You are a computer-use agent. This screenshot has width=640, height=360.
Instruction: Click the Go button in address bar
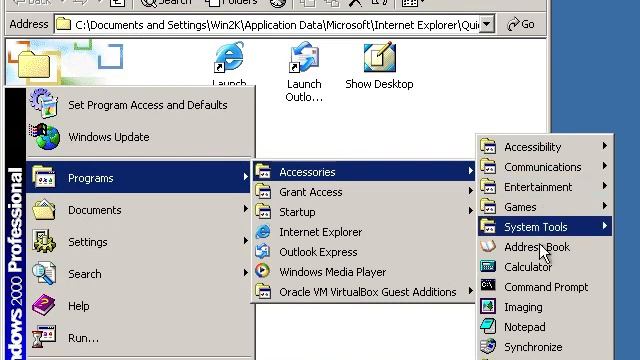click(x=521, y=24)
